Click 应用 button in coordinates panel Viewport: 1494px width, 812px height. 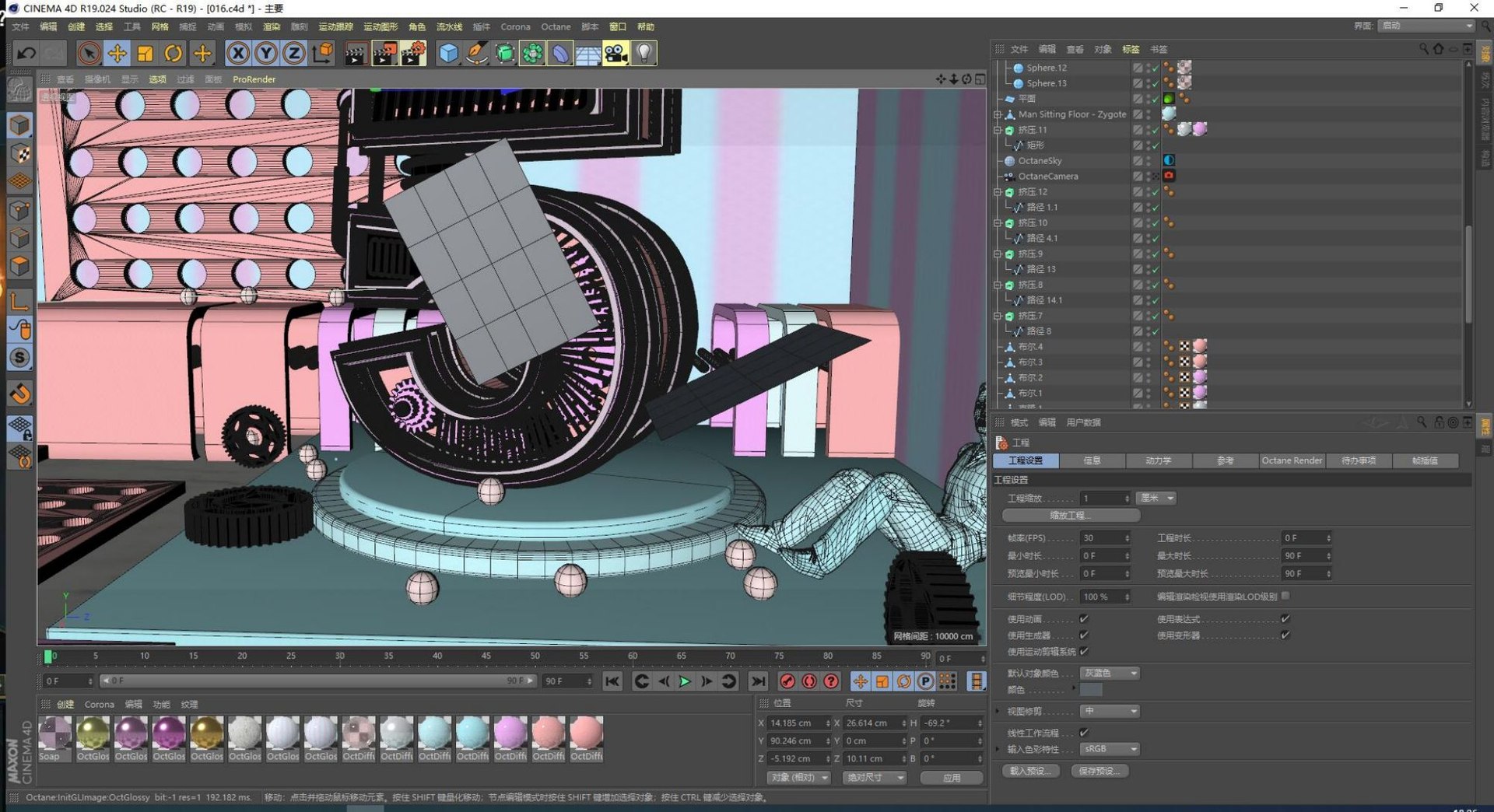coord(952,778)
